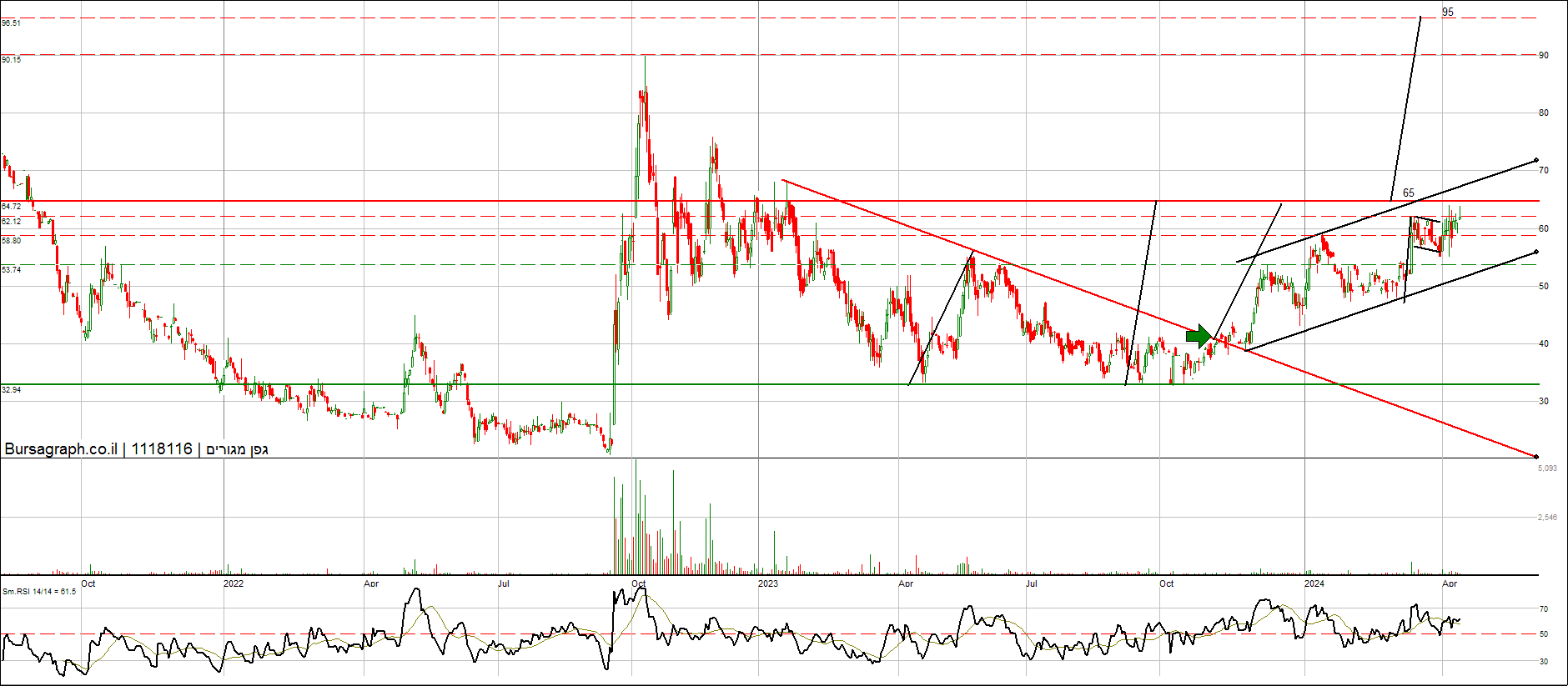Click the Sm.RSI 14/14 = 61.5 indicator label

click(x=39, y=592)
